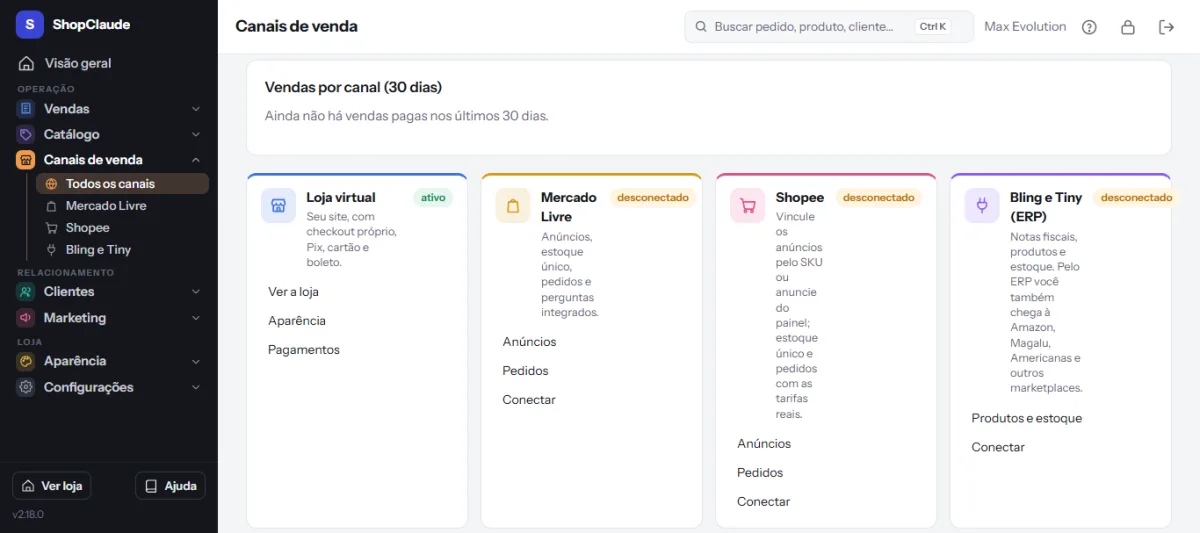This screenshot has width=1200, height=533.
Task: Click the Ctrl K shortcut badge
Action: coord(932,27)
